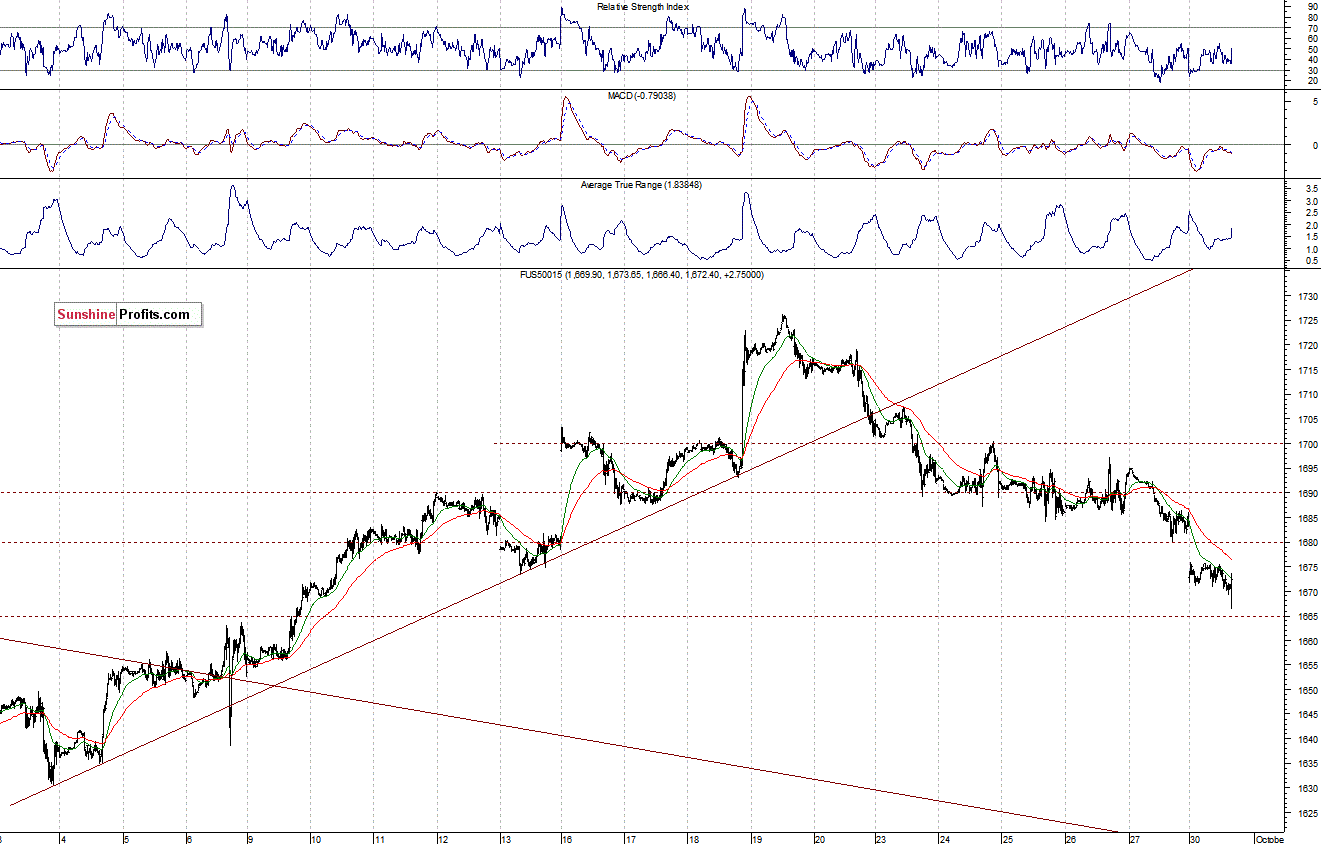The image size is (1321, 844).
Task: Click the RSI 90 axis label
Action: pyautogui.click(x=1311, y=7)
